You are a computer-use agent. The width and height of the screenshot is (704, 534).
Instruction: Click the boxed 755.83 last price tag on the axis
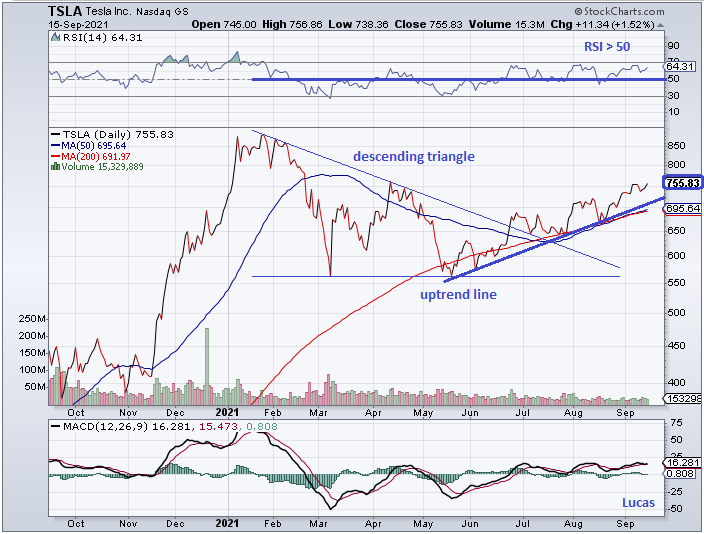tap(682, 183)
